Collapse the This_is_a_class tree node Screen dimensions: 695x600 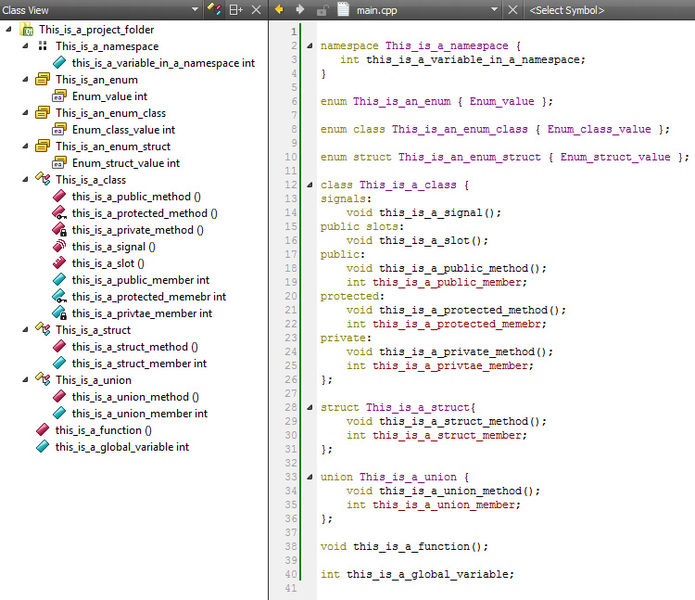(25, 180)
